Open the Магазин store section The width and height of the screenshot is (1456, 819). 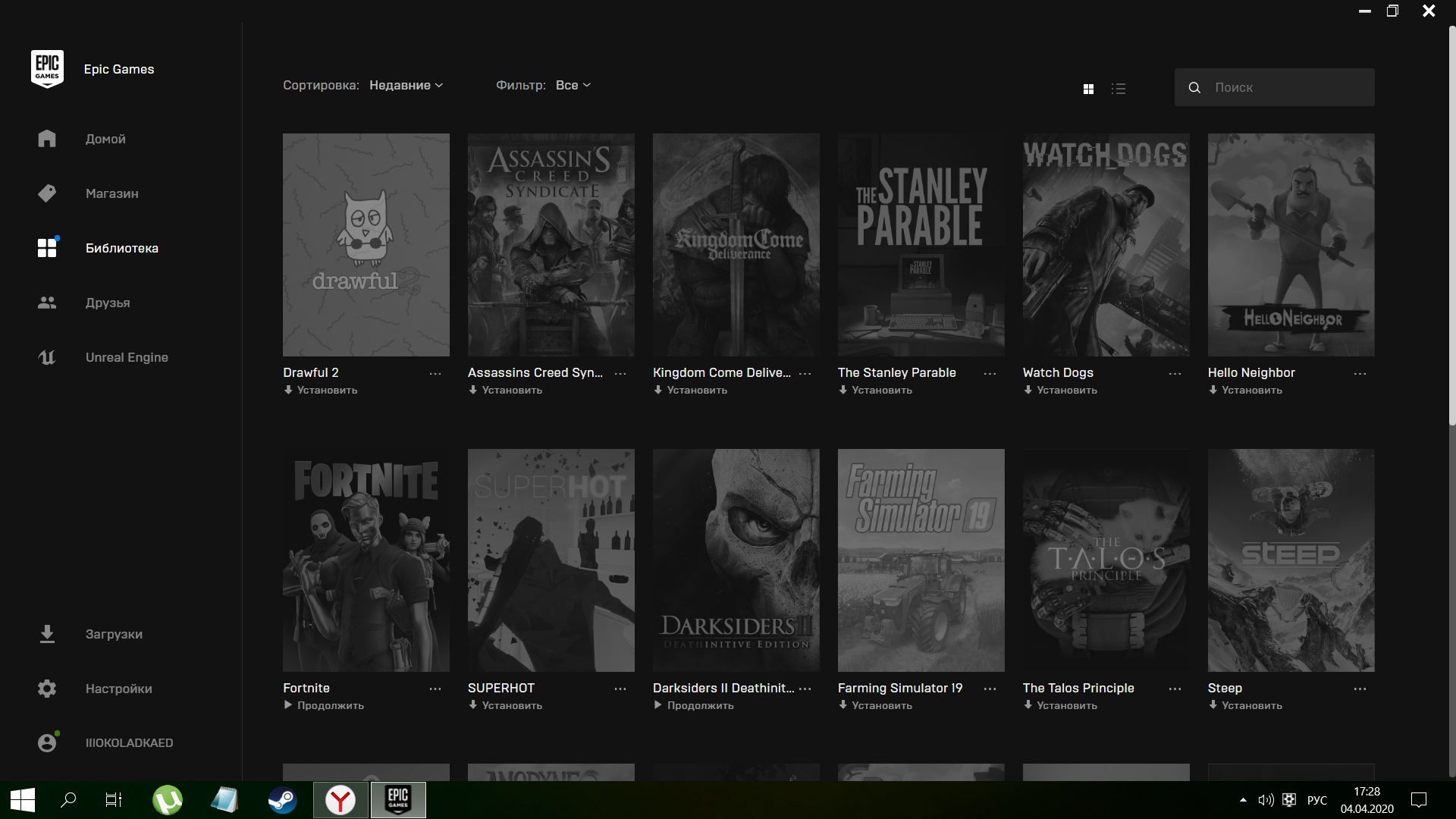(x=111, y=193)
